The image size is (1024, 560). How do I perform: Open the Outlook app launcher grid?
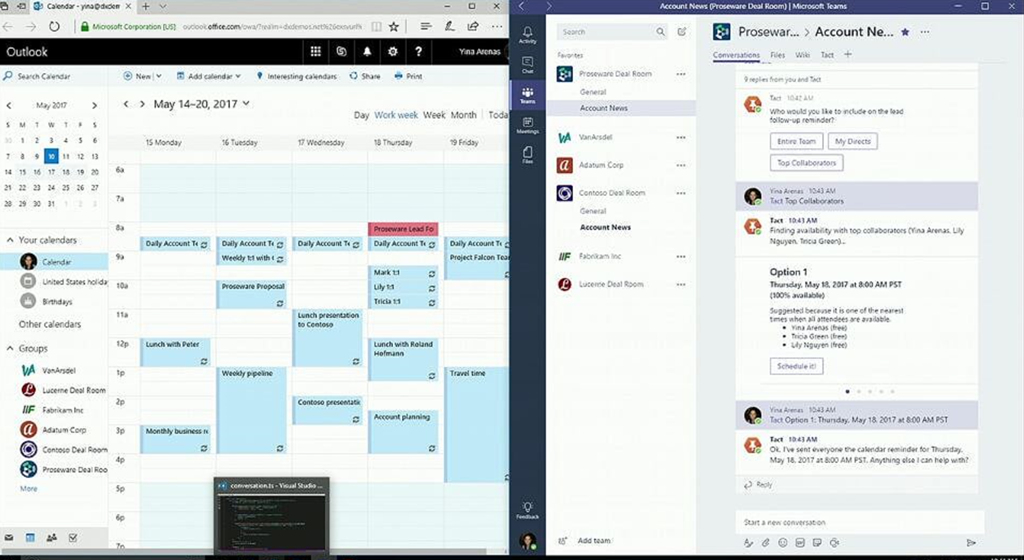tap(315, 52)
